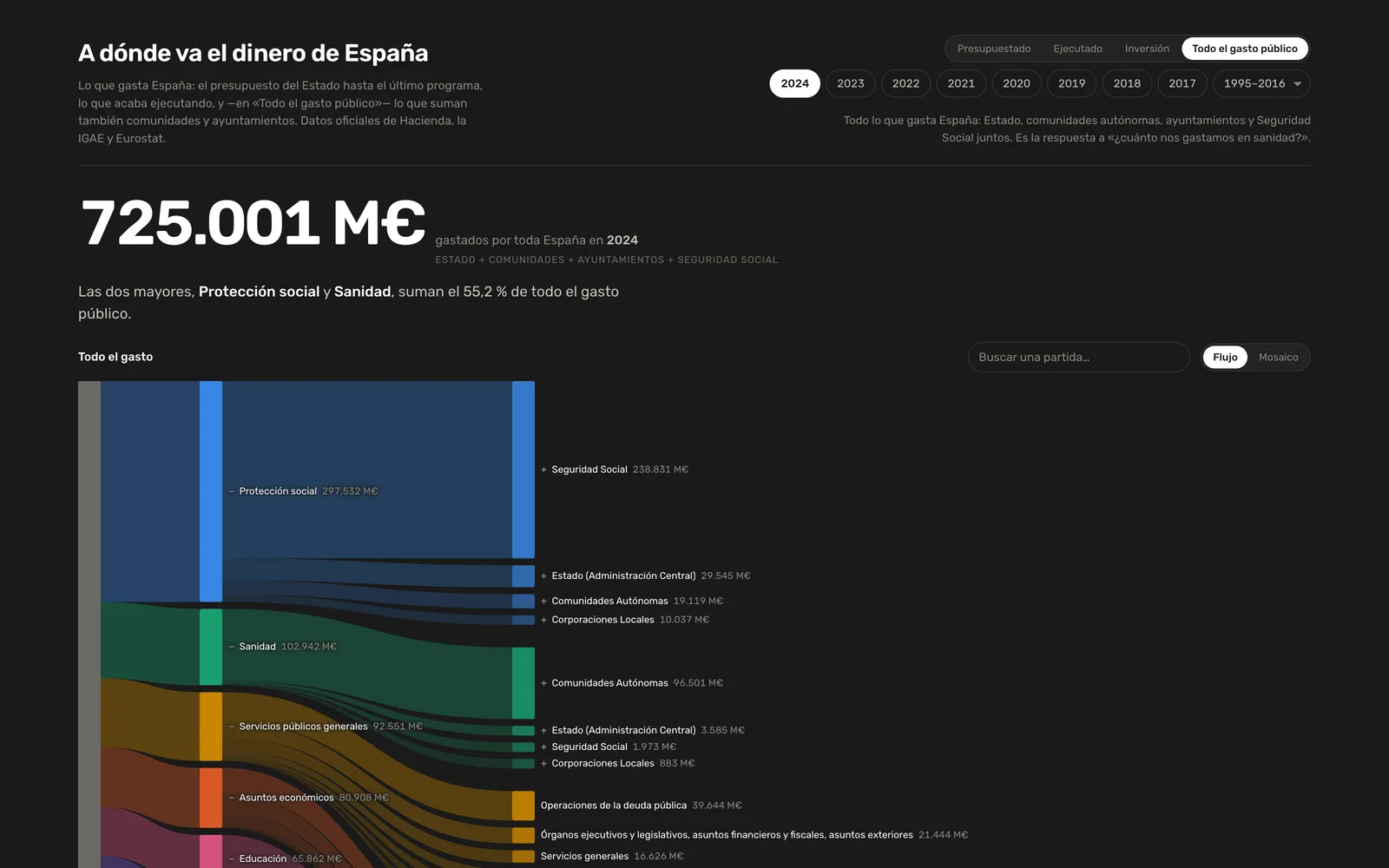
Task: Expand Corporaciones Locales 883 M€
Action: tap(617, 764)
